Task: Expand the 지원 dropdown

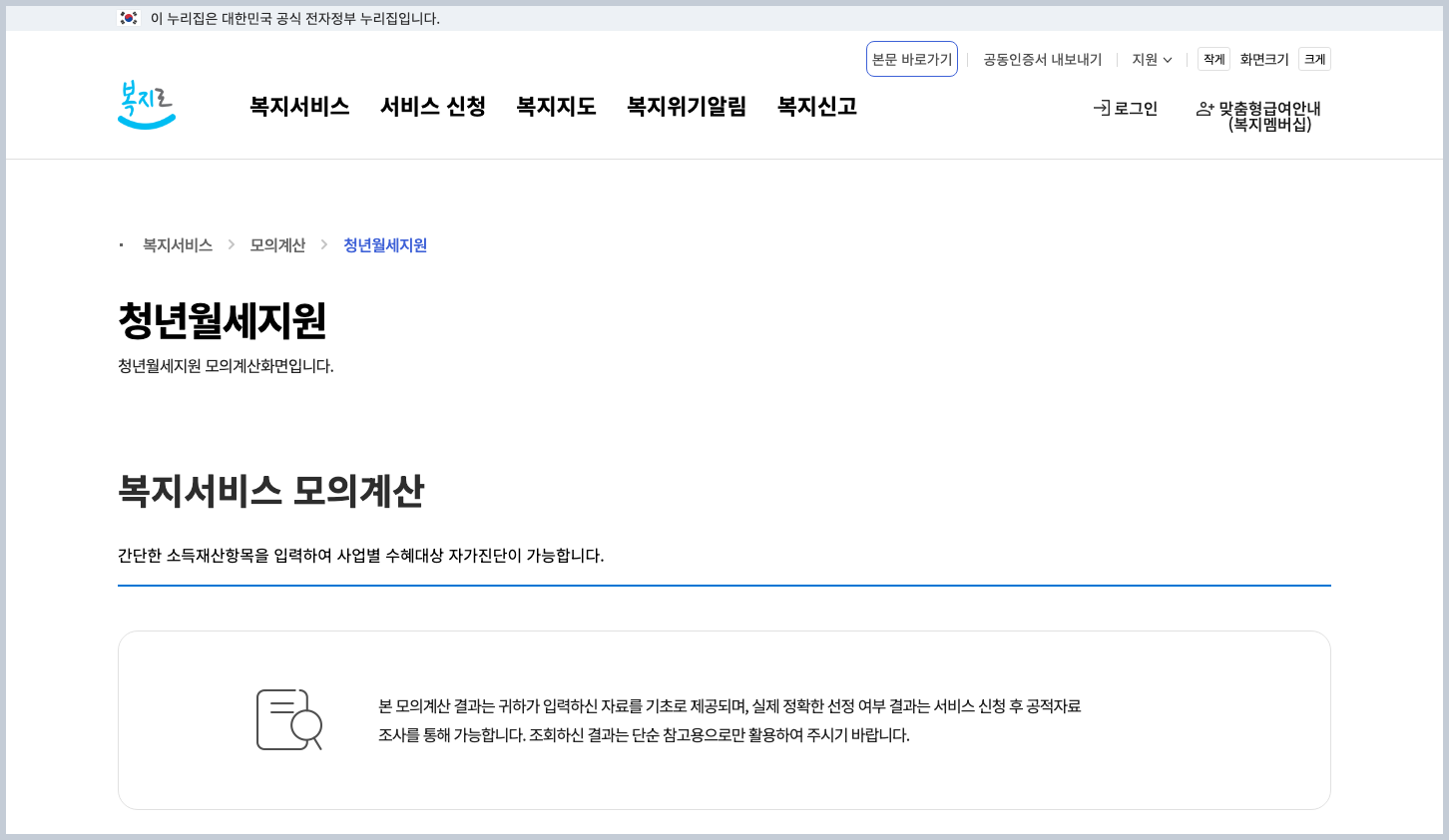Action: point(1152,60)
